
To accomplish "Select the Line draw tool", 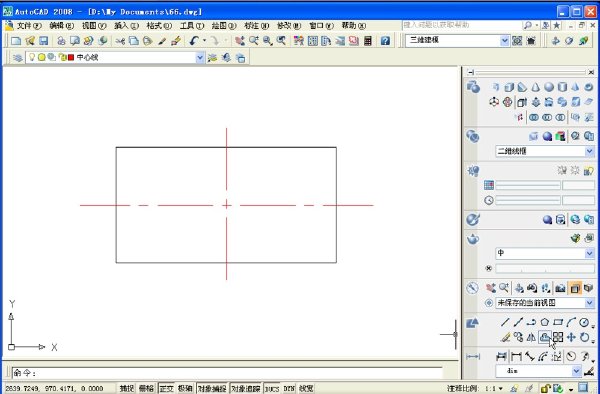I will pyautogui.click(x=505, y=322).
